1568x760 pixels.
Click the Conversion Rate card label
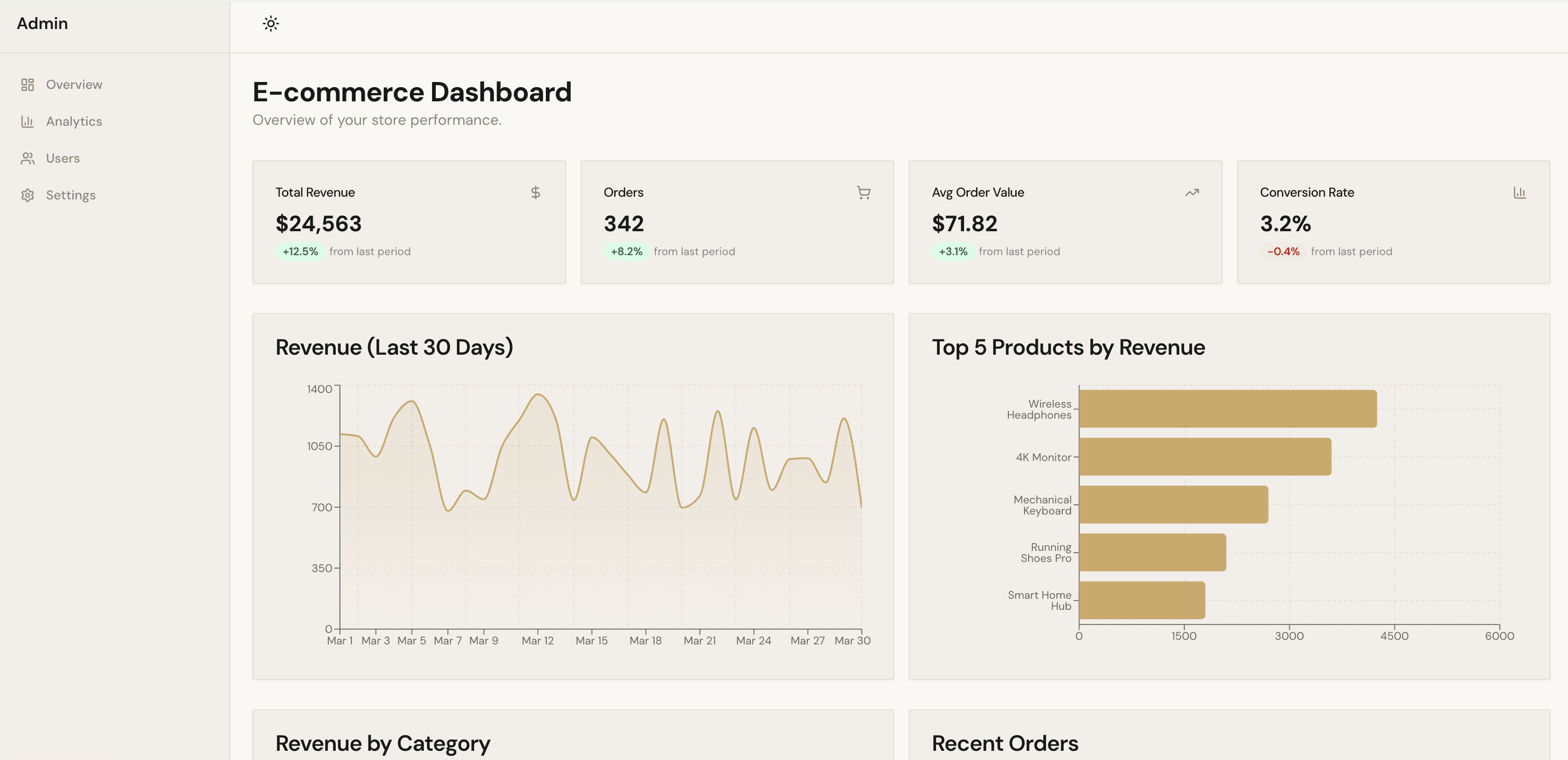click(x=1307, y=193)
